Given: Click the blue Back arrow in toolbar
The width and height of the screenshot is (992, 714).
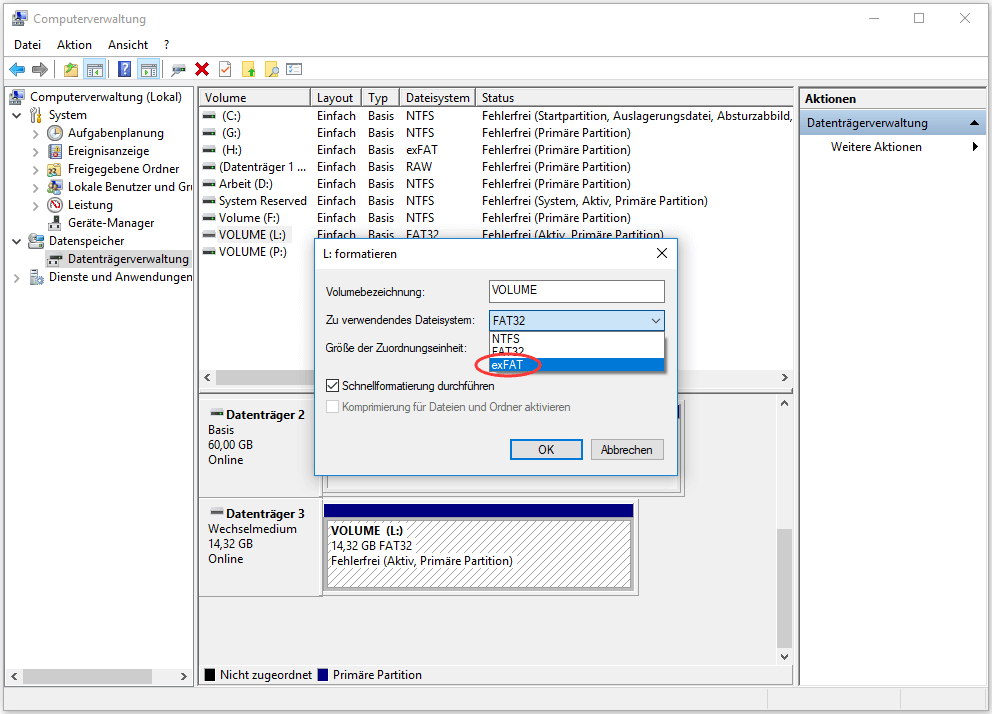Looking at the screenshot, I should coord(17,70).
